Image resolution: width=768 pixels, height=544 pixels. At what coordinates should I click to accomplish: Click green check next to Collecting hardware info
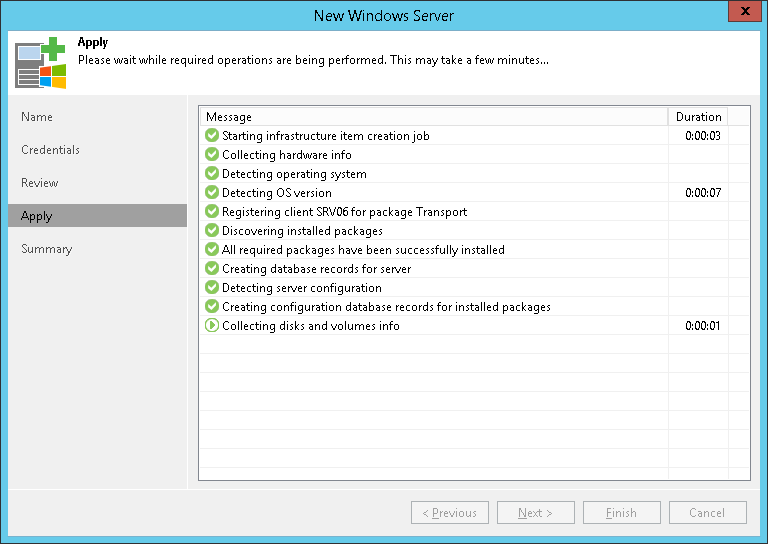click(x=212, y=155)
